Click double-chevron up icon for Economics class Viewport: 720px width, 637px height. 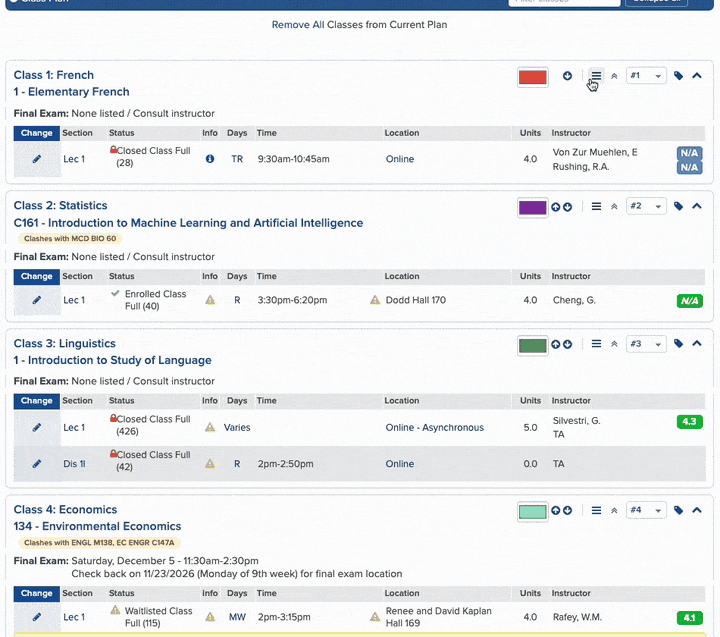(614, 510)
